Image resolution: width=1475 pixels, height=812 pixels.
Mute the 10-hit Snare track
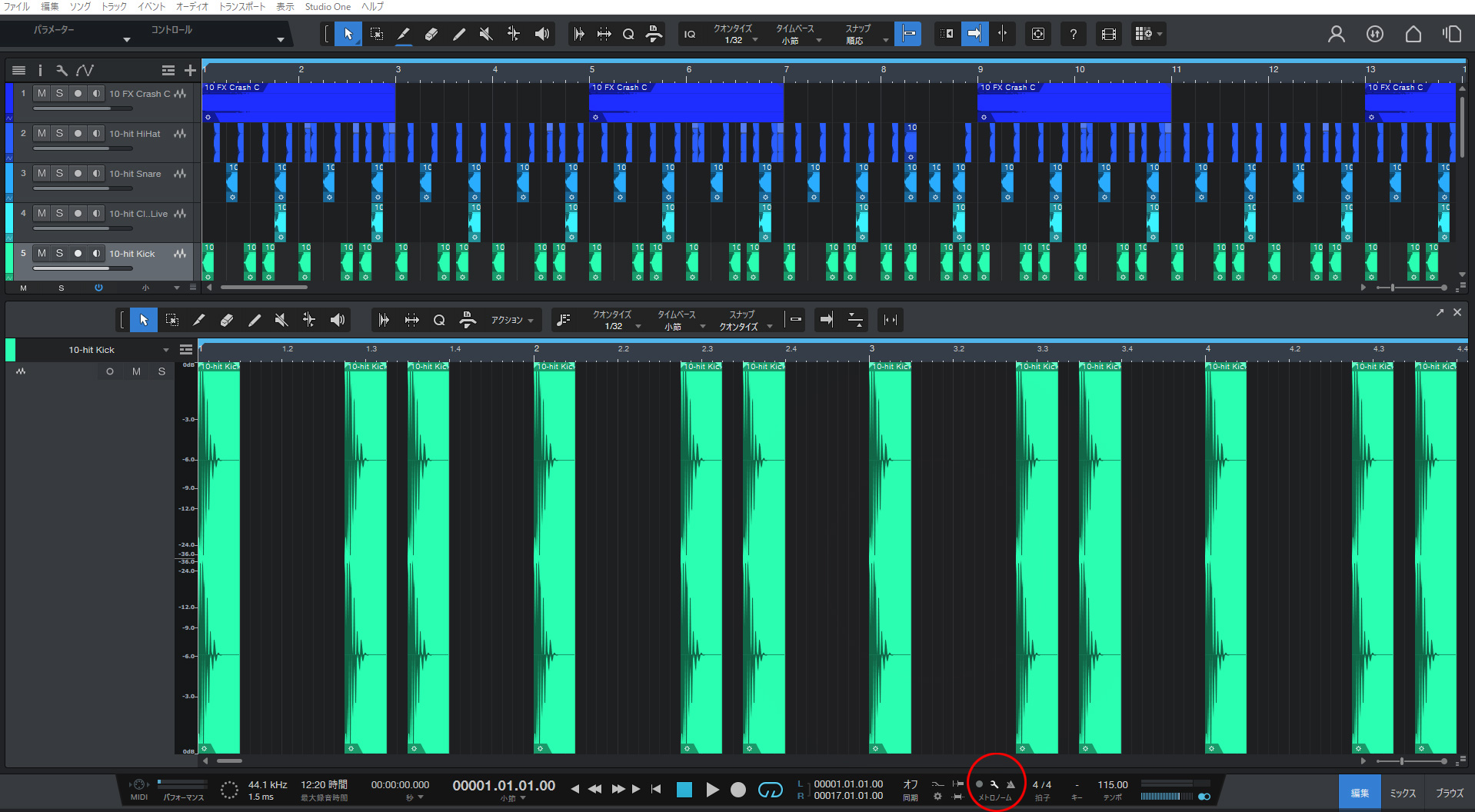click(x=42, y=173)
